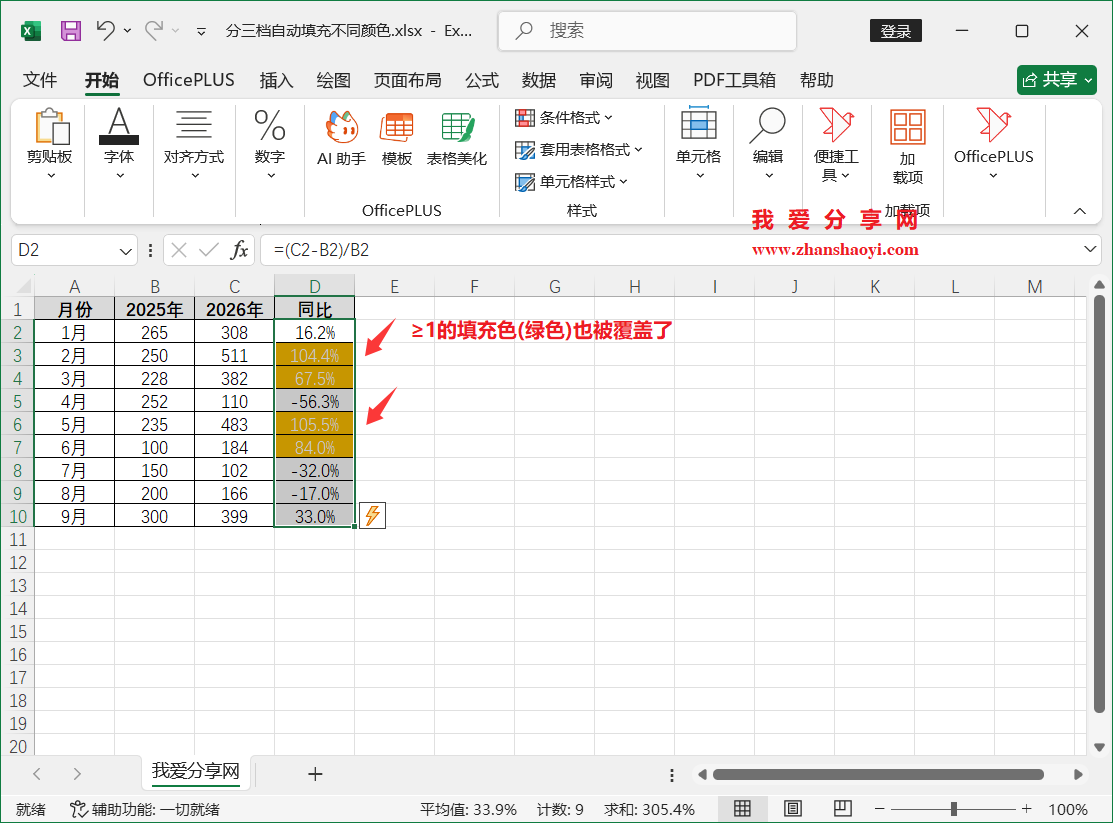Add a new sheet with plus icon
This screenshot has height=823, width=1113.
(x=315, y=773)
